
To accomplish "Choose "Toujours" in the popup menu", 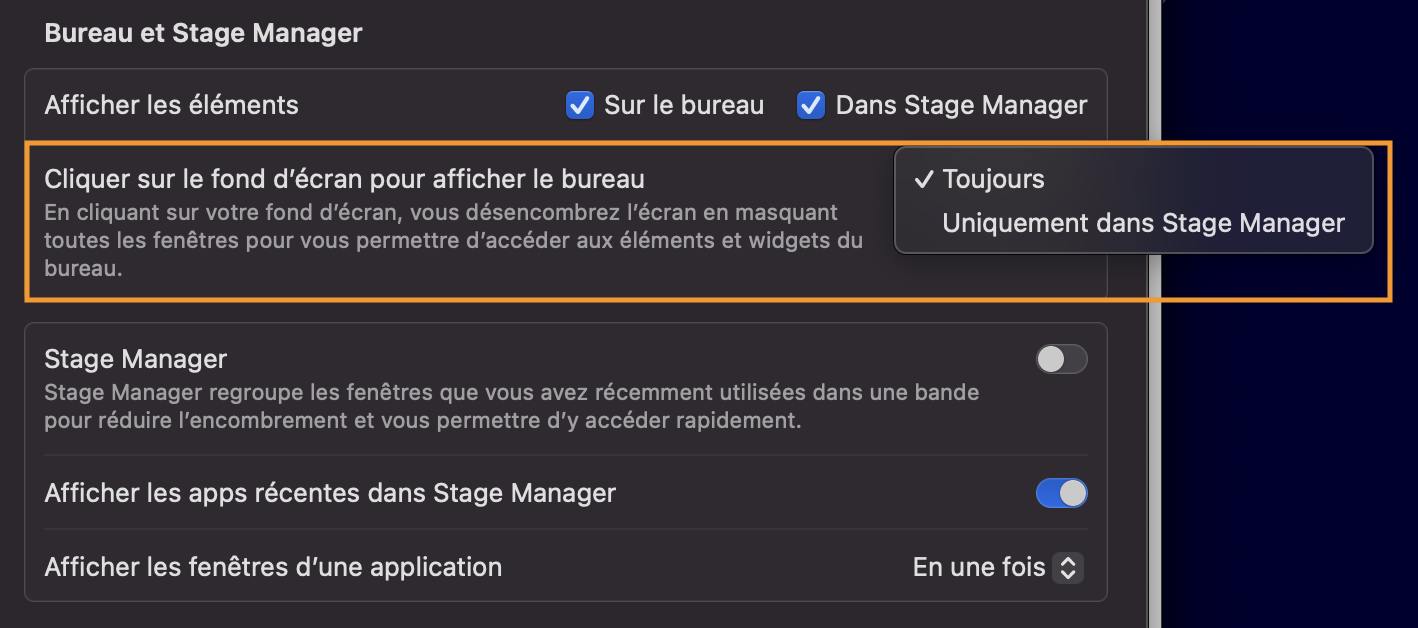I will [x=993, y=180].
